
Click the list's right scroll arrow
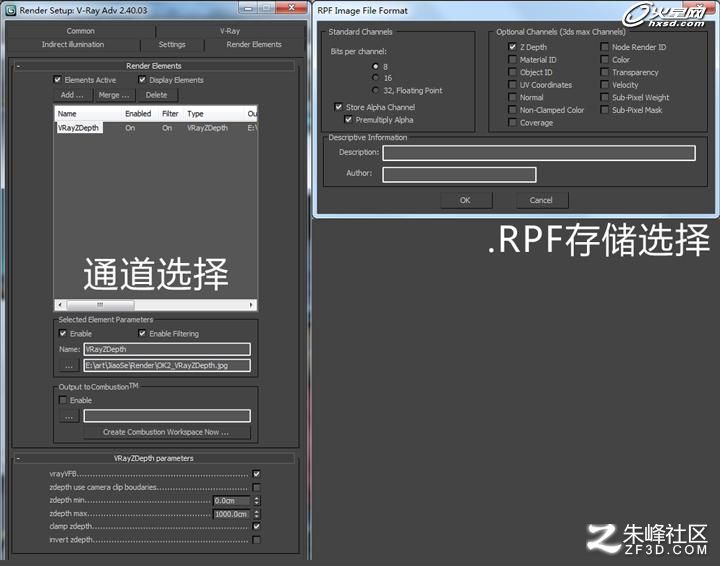pos(251,305)
